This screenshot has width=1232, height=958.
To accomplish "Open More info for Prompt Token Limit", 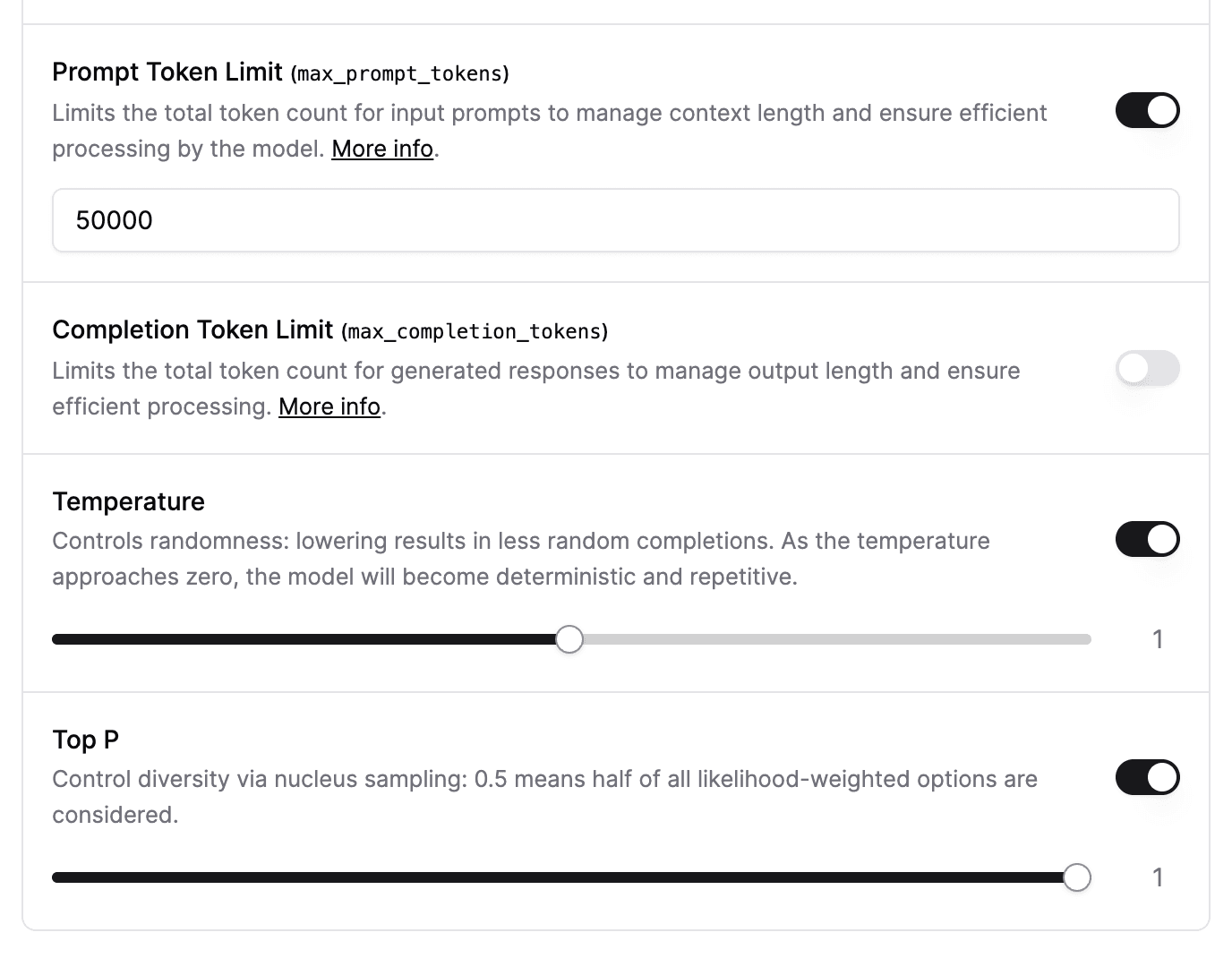I will pyautogui.click(x=381, y=149).
